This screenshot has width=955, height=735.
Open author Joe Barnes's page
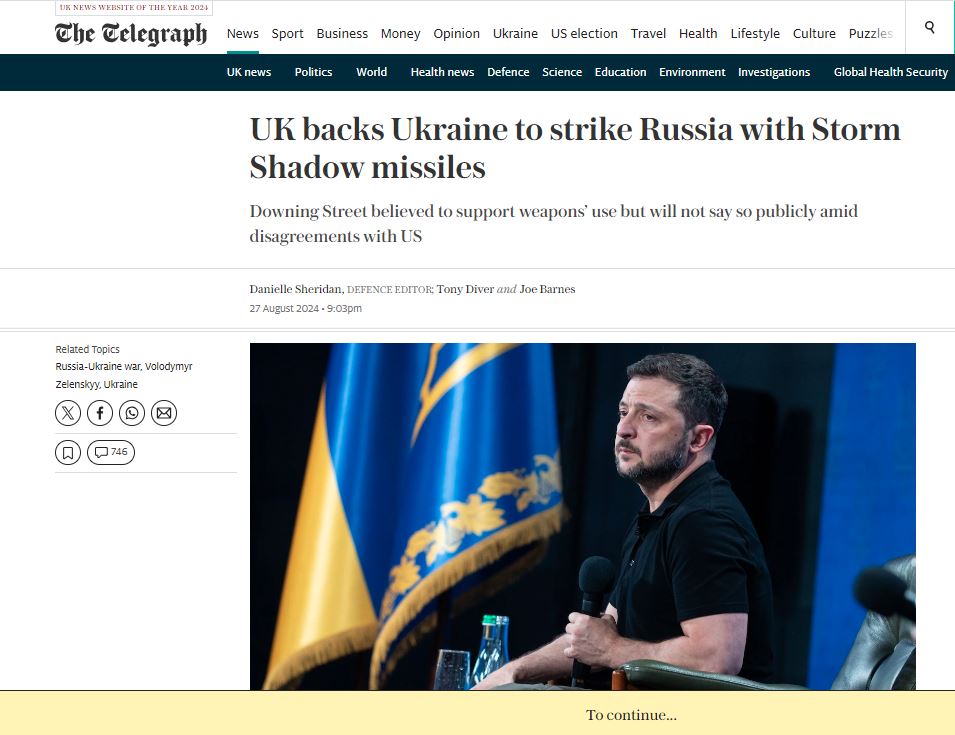pyautogui.click(x=547, y=289)
